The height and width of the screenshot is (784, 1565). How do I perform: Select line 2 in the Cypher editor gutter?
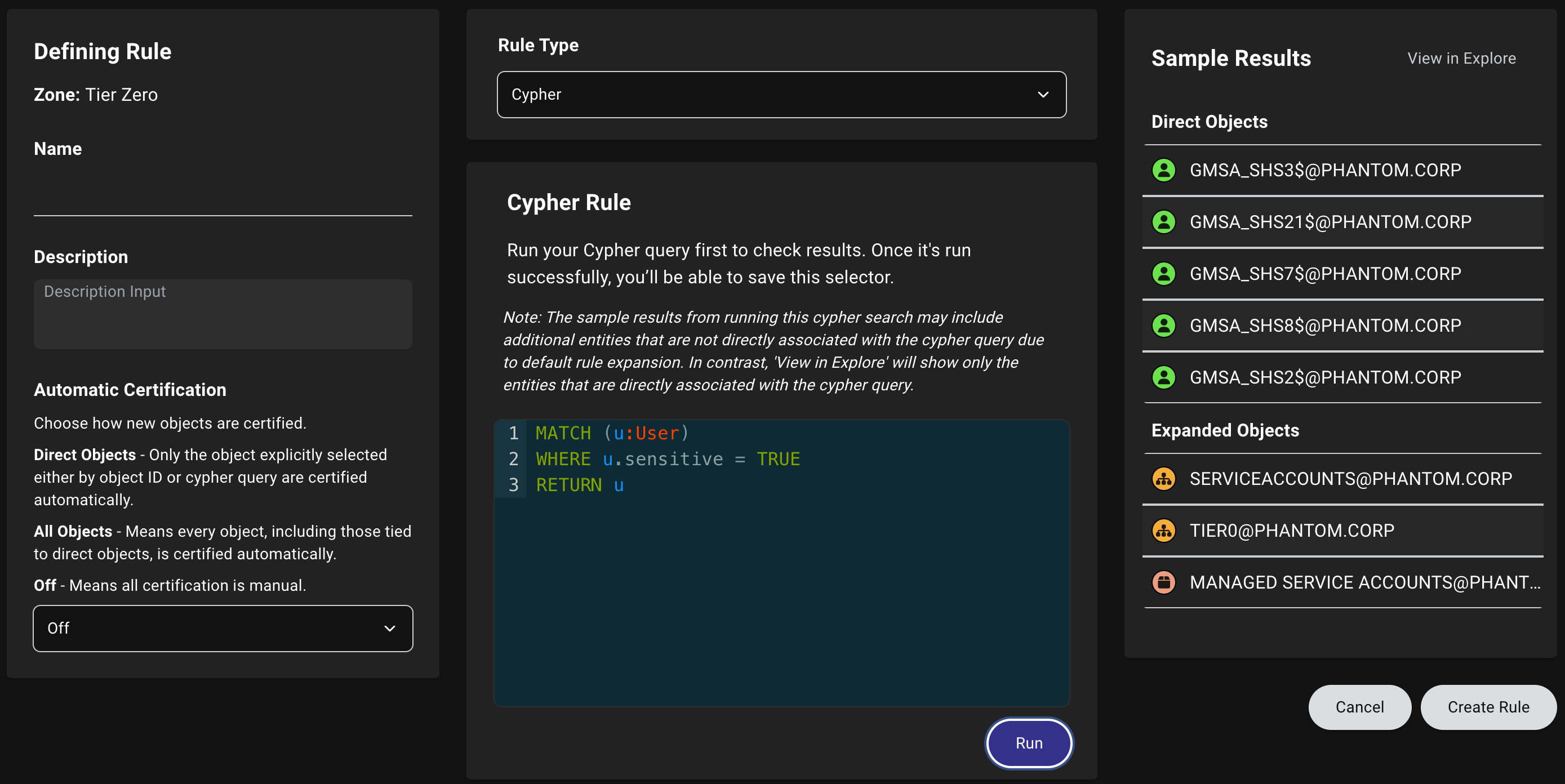[513, 458]
